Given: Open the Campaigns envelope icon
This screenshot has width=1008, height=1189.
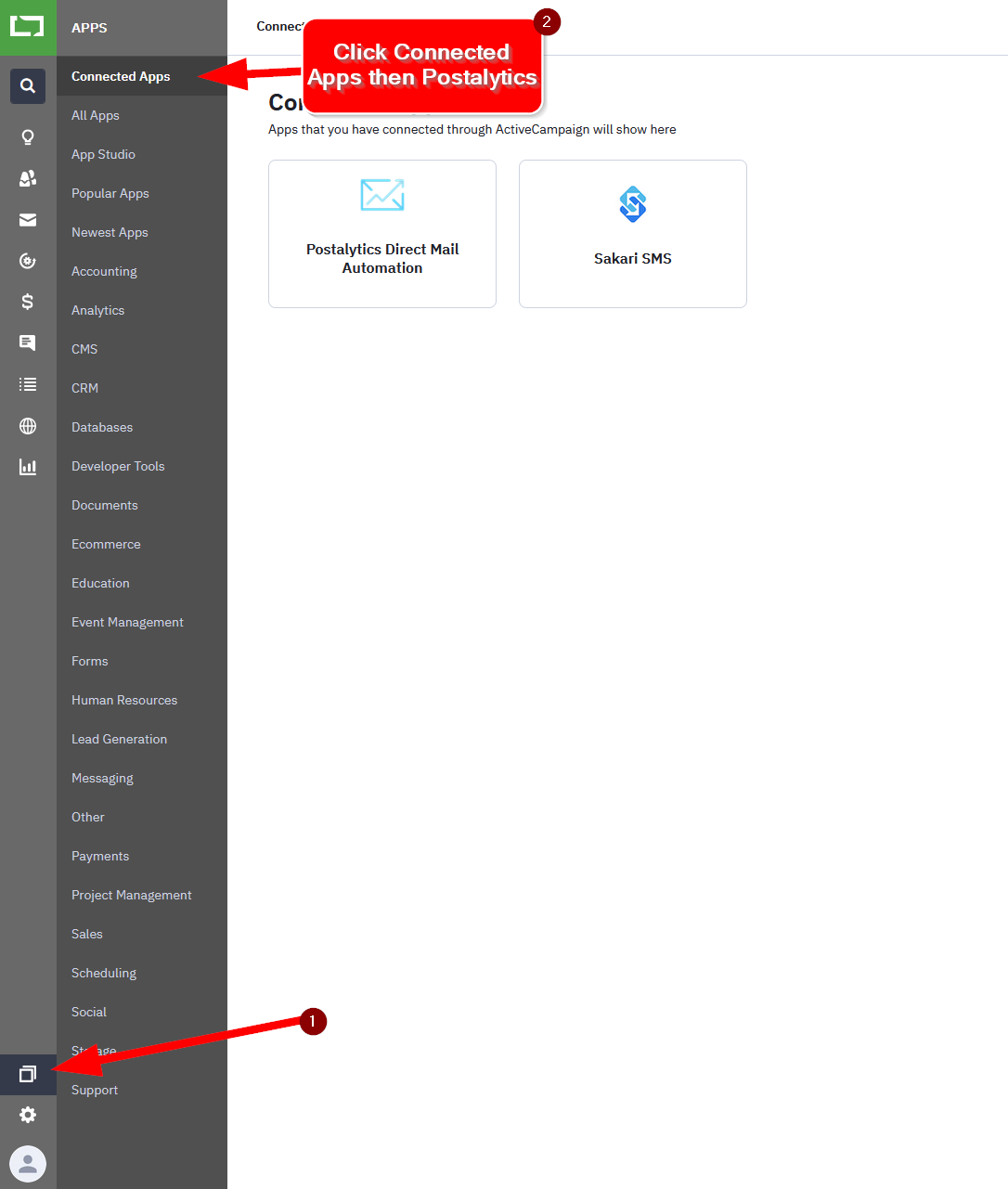Looking at the screenshot, I should [28, 220].
